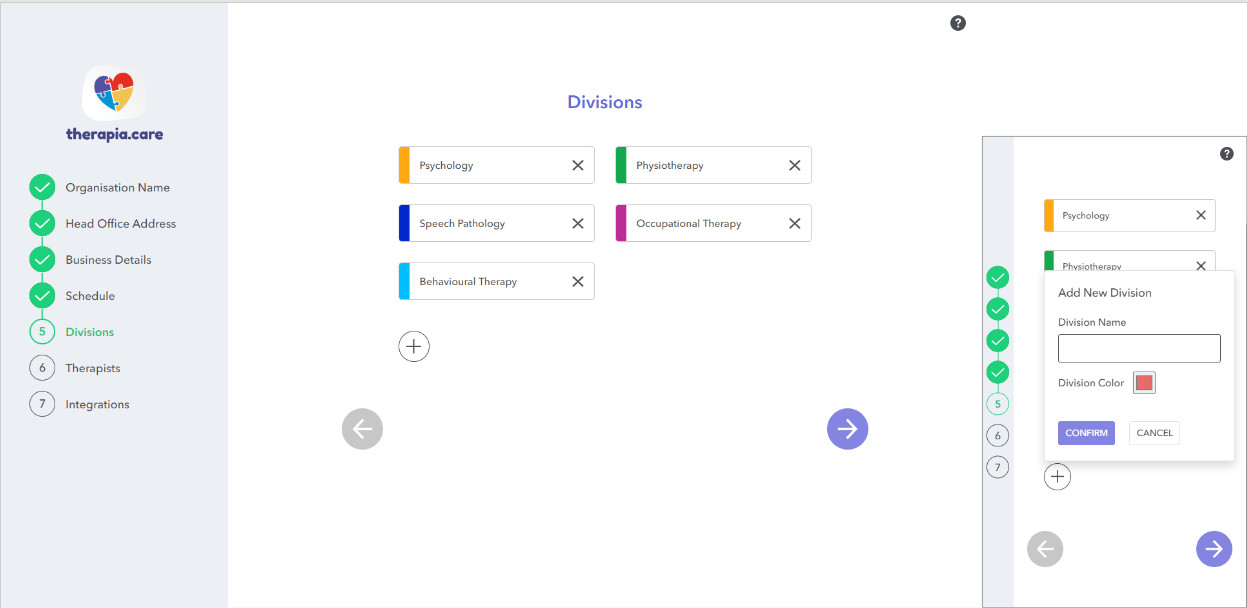Remove the Psychology division in main panel
1248x608 pixels.
pyautogui.click(x=577, y=166)
